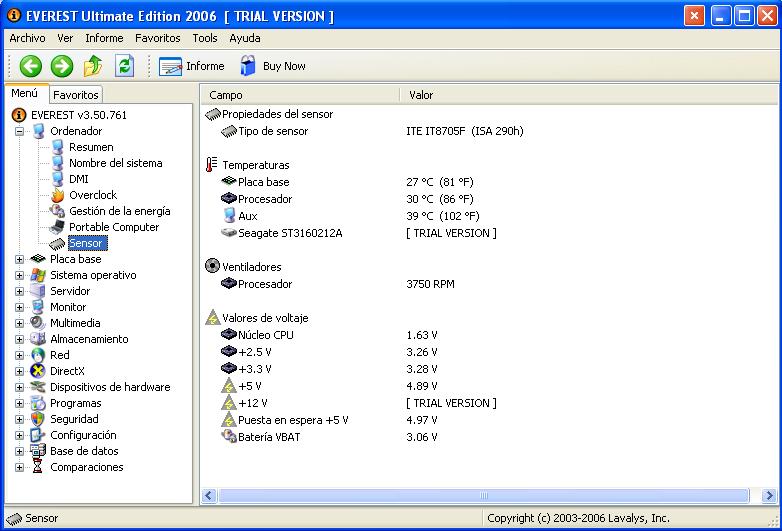This screenshot has width=782, height=531.
Task: Open the Archivo menu
Action: point(27,38)
